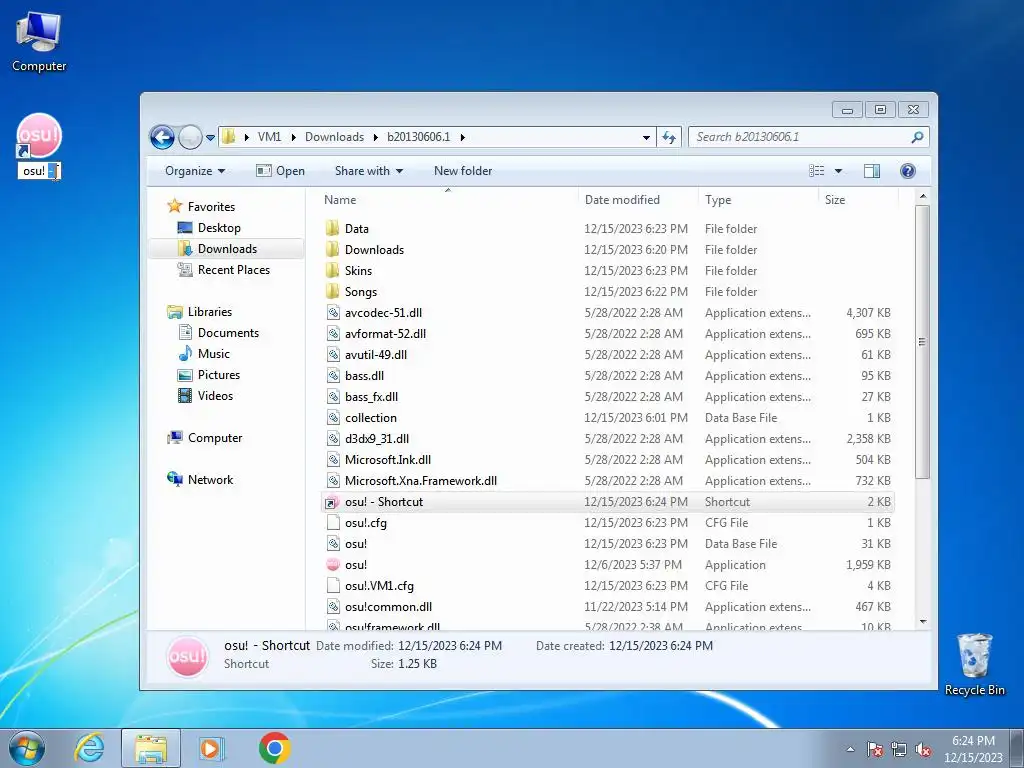Select the osu! - Shortcut file row
This screenshot has width=1024, height=768.
pyautogui.click(x=607, y=502)
